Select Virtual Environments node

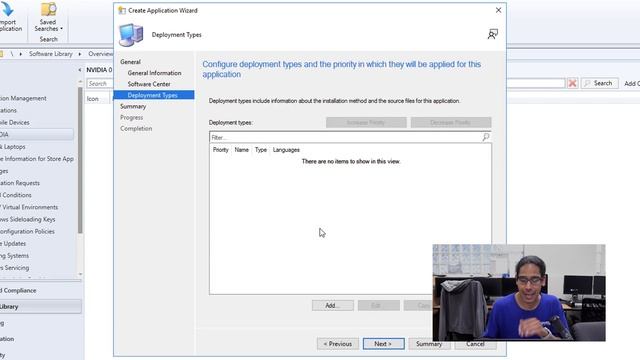coord(29,207)
